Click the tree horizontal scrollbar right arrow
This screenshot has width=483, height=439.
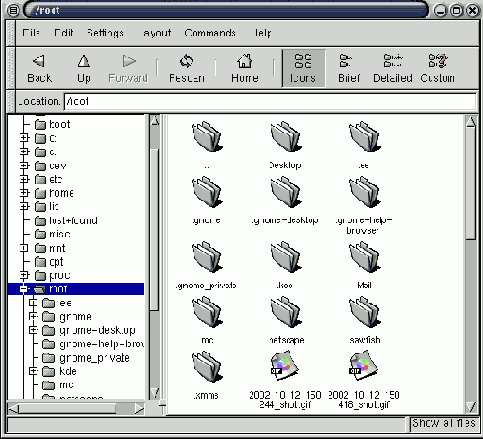tap(139, 408)
